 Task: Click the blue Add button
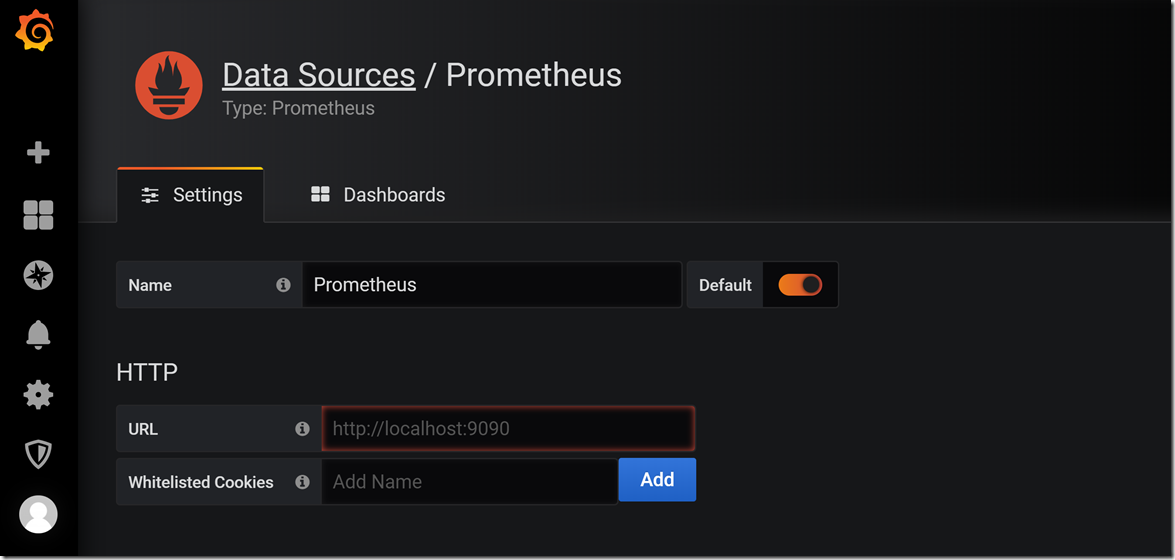pos(657,480)
